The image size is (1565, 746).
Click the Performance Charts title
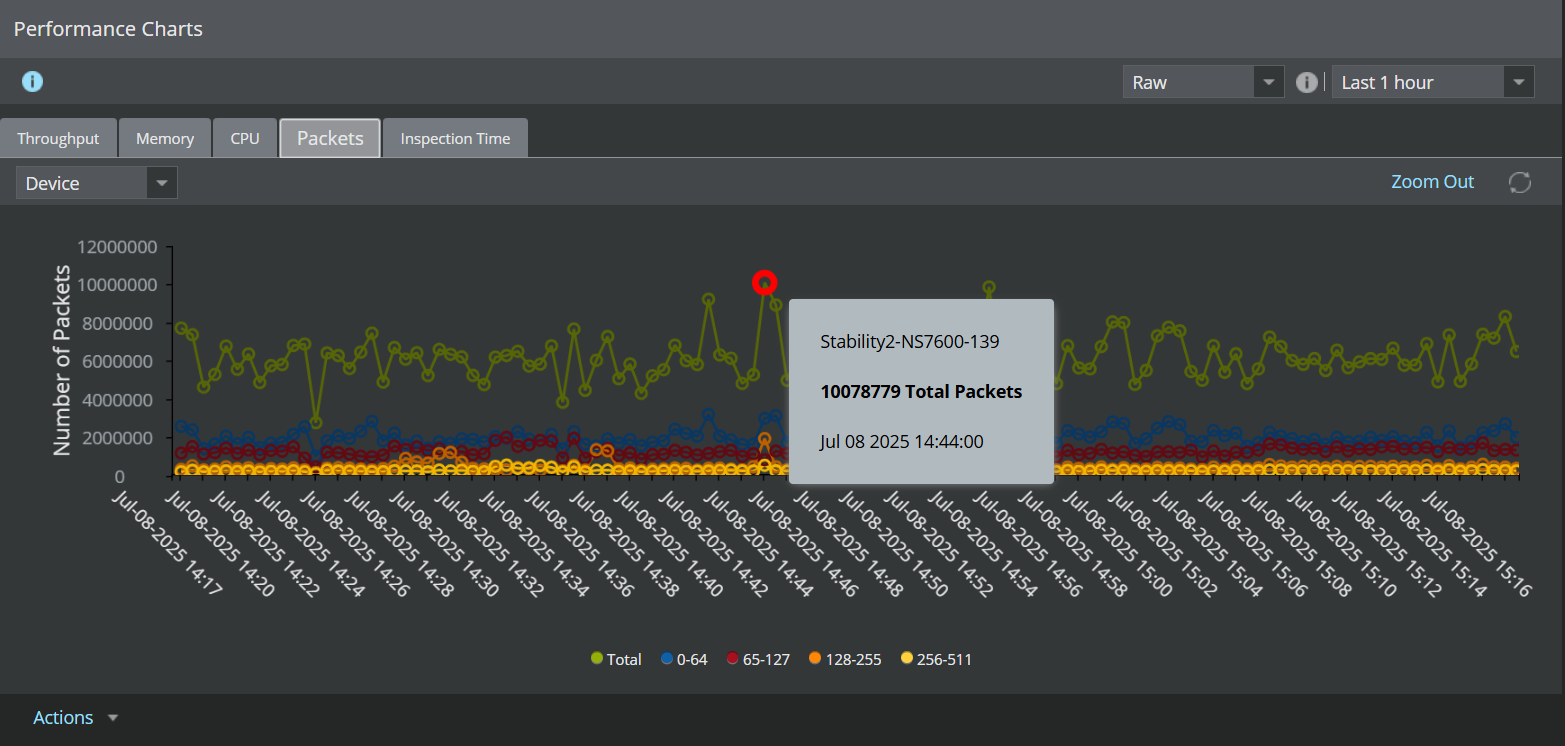[x=108, y=29]
